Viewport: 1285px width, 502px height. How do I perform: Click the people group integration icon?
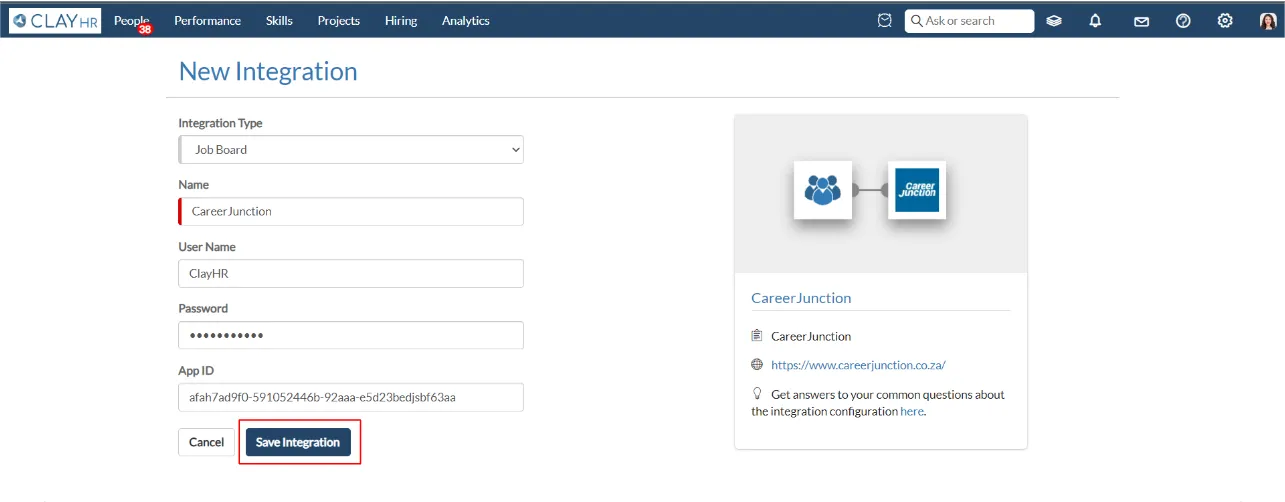(823, 190)
